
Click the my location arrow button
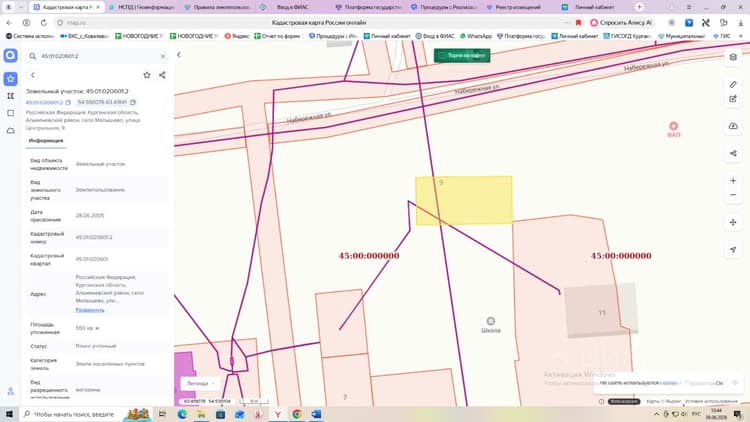[733, 249]
